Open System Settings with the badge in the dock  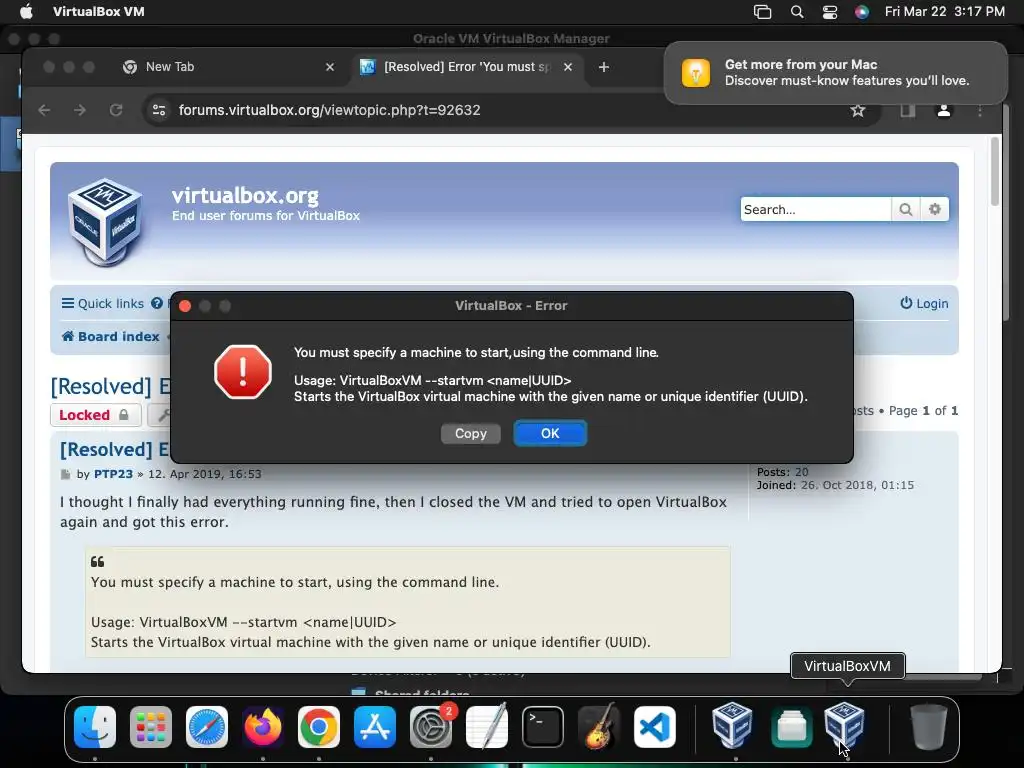coord(431,727)
